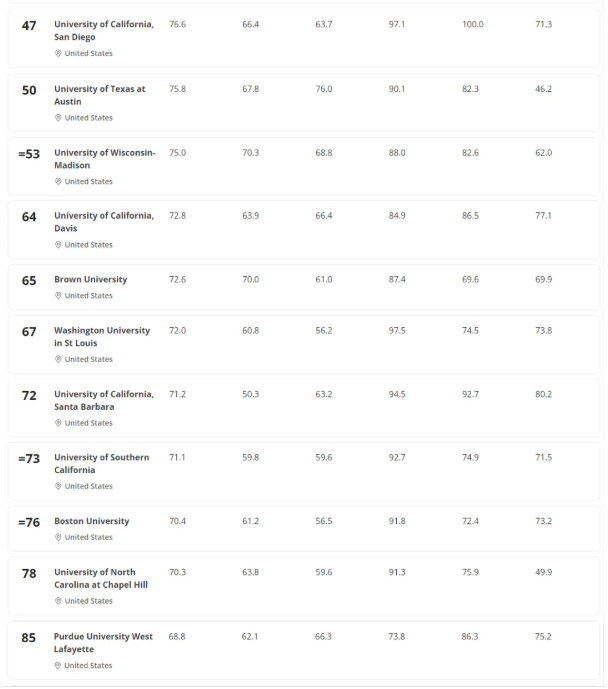Open the Boston University link
Screen dimensions: 608x689
click(92, 521)
